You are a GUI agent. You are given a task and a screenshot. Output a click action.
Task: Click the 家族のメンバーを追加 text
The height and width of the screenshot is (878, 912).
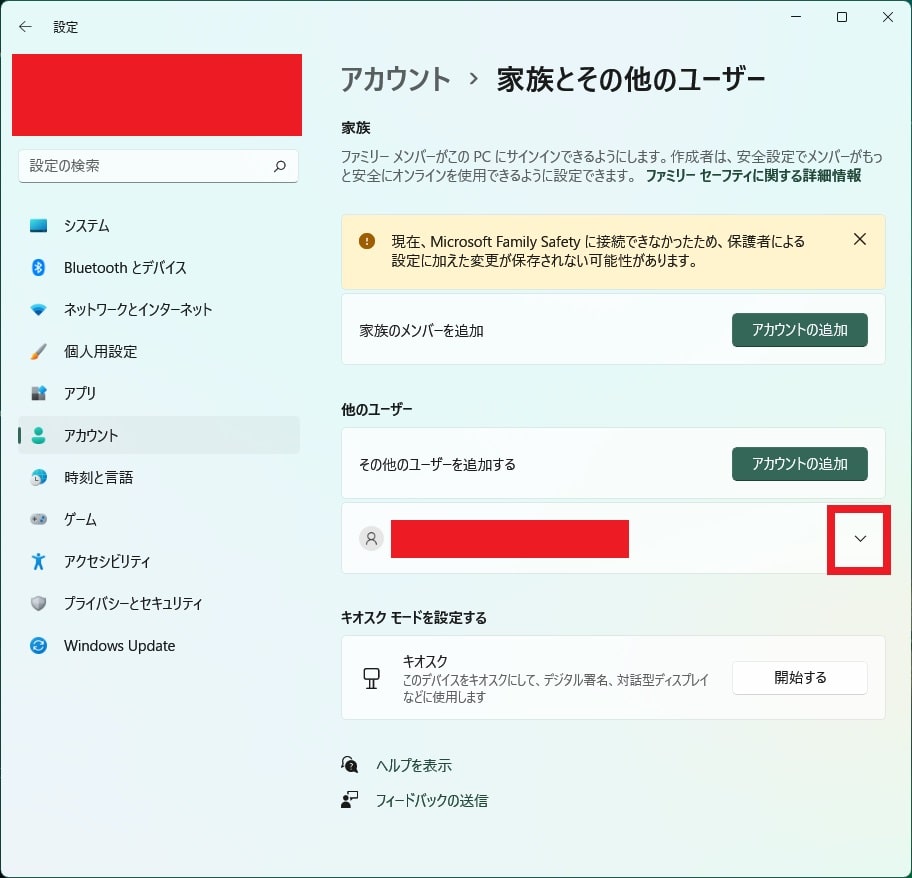pos(421,330)
